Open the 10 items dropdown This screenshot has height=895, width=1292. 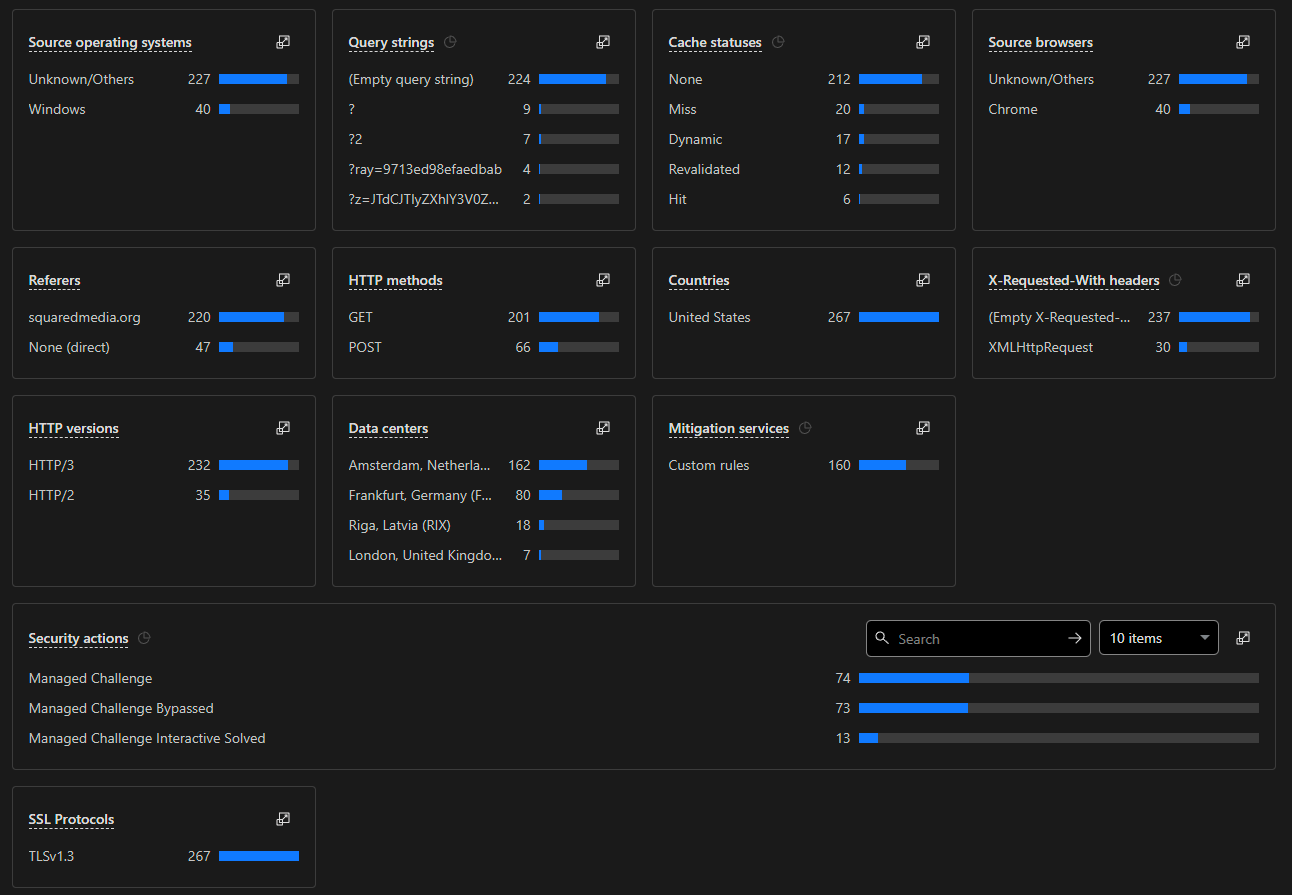click(x=1159, y=638)
